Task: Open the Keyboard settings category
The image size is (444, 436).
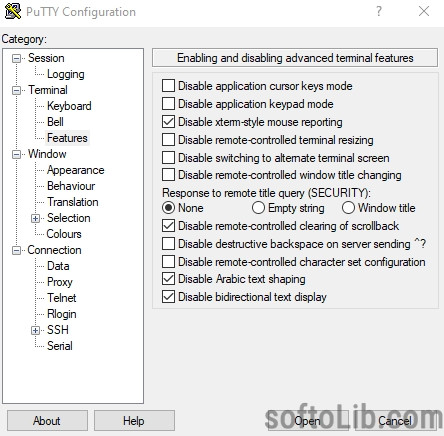Action: [x=69, y=106]
